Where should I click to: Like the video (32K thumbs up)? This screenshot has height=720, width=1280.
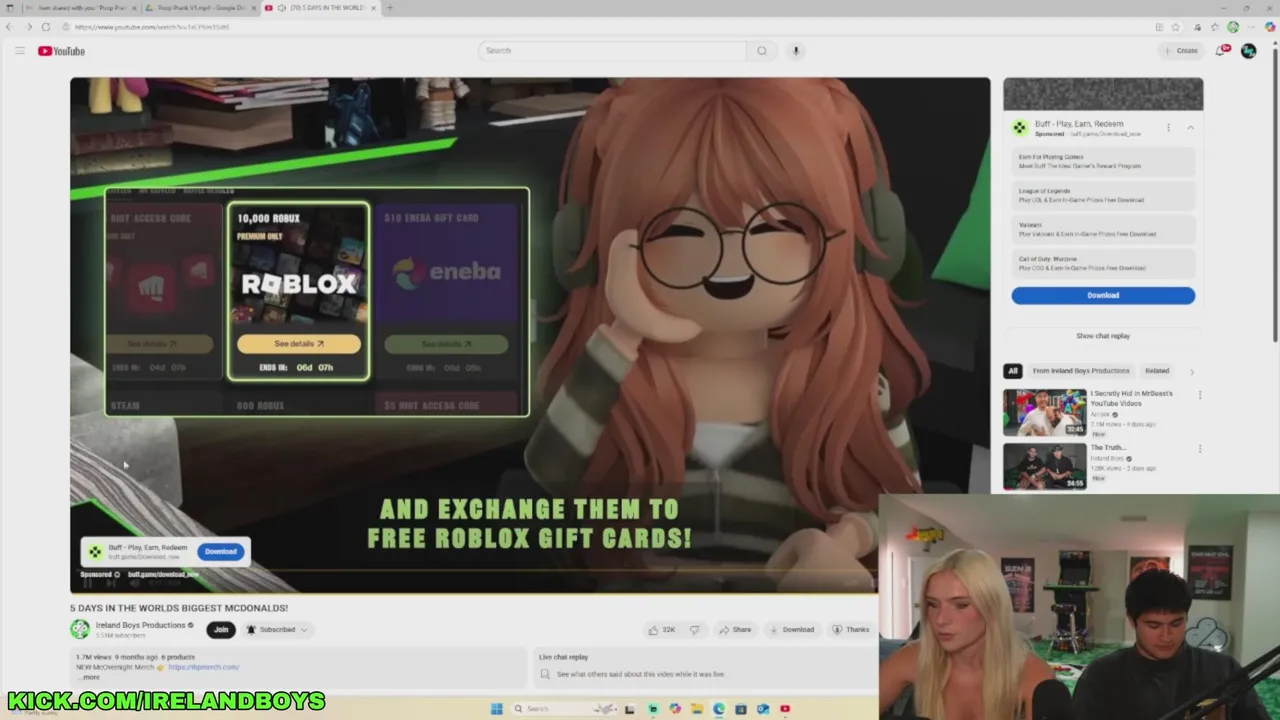(662, 629)
